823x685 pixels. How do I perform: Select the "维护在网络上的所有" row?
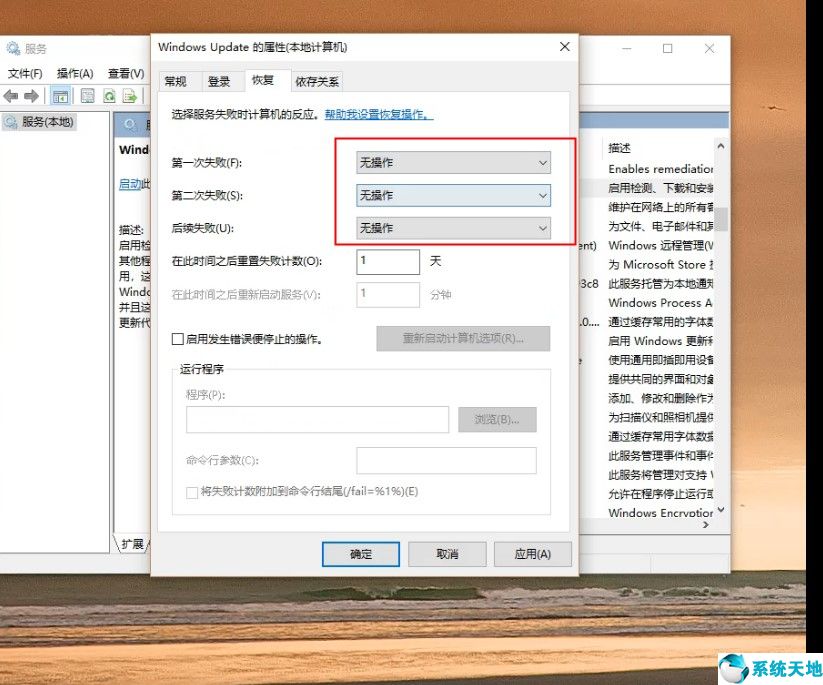[x=660, y=207]
